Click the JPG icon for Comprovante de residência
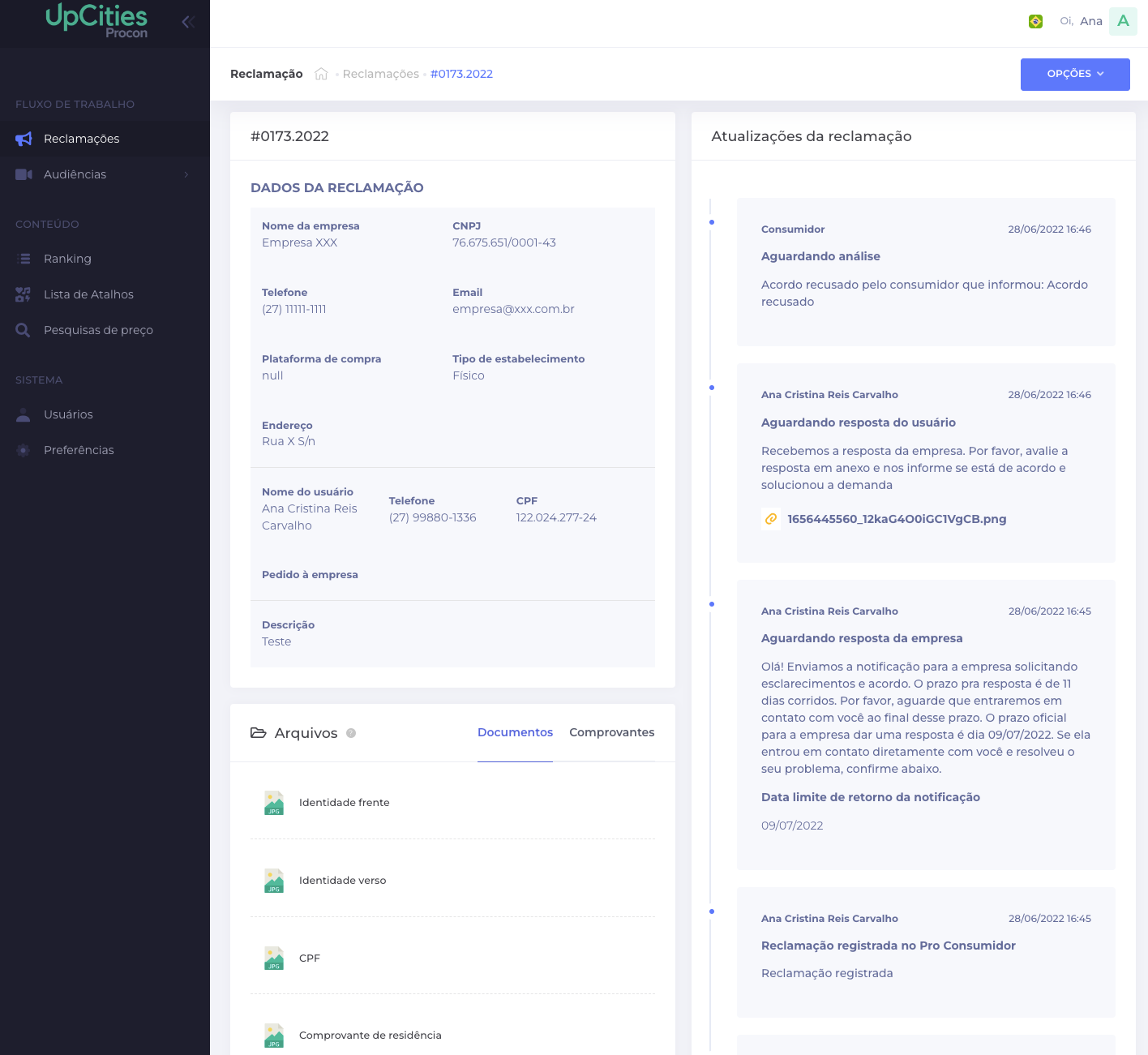The image size is (1148, 1055). click(274, 1036)
